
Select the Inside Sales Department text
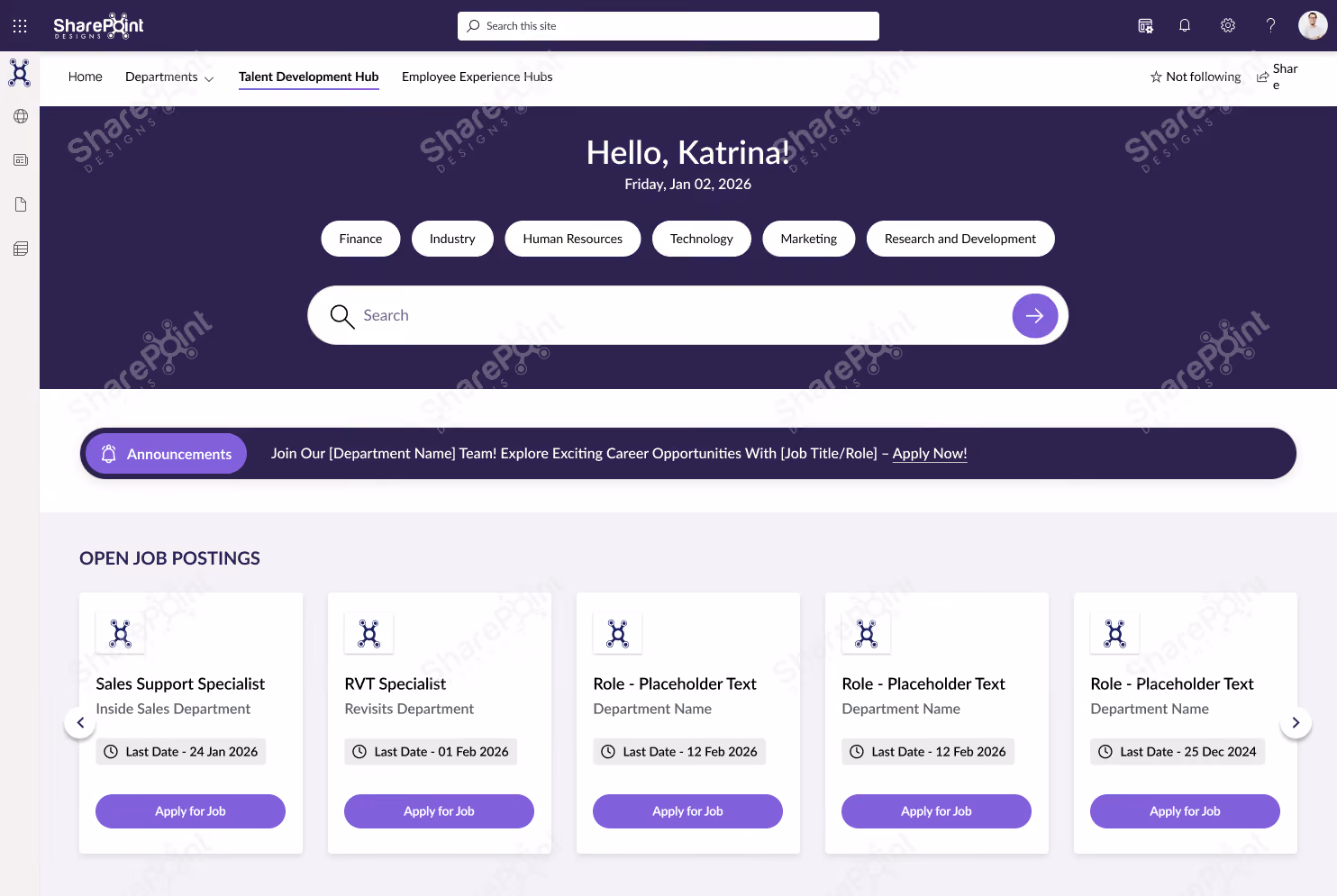coord(173,709)
